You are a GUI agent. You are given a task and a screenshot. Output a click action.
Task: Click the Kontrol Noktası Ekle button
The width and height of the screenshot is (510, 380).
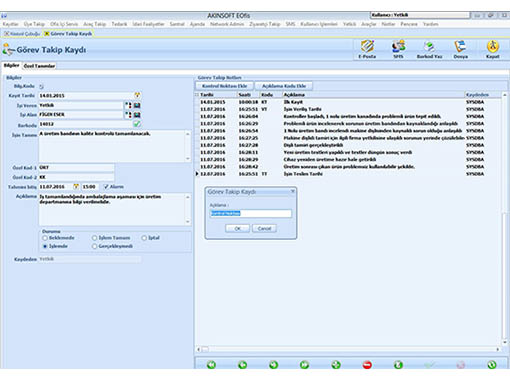[x=224, y=86]
